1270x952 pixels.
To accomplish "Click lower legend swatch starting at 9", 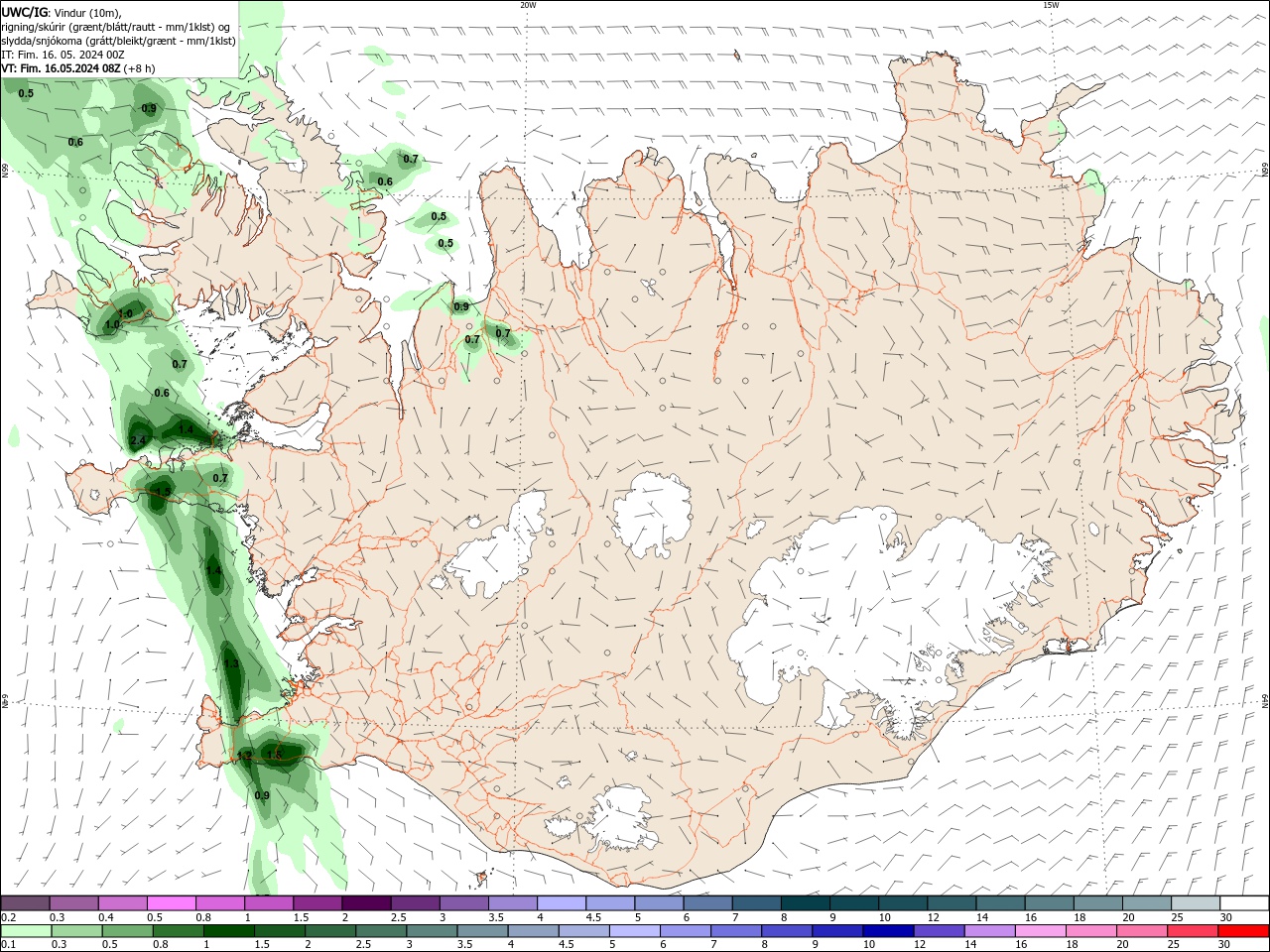I will coord(836,931).
